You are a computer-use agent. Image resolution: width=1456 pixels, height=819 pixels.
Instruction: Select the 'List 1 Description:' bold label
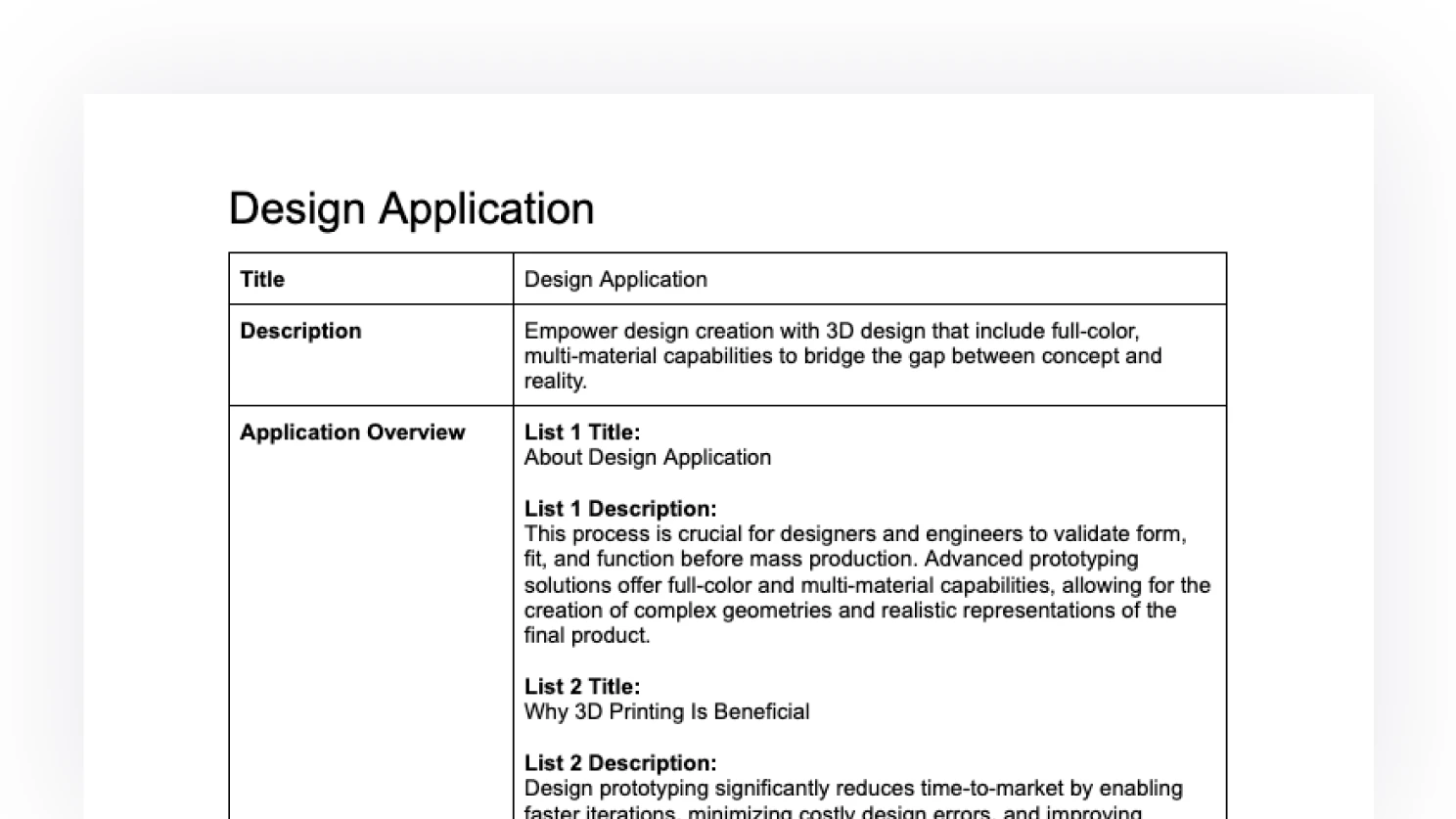coord(620,509)
